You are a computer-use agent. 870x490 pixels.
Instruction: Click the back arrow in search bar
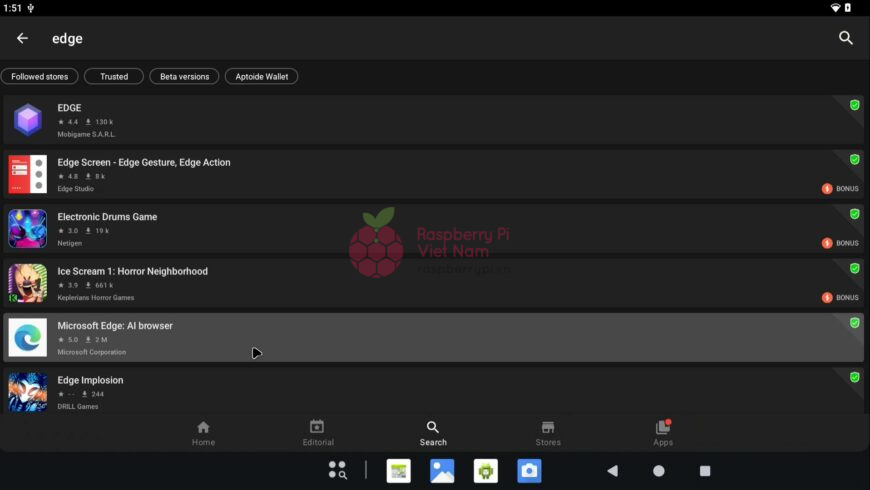22,38
